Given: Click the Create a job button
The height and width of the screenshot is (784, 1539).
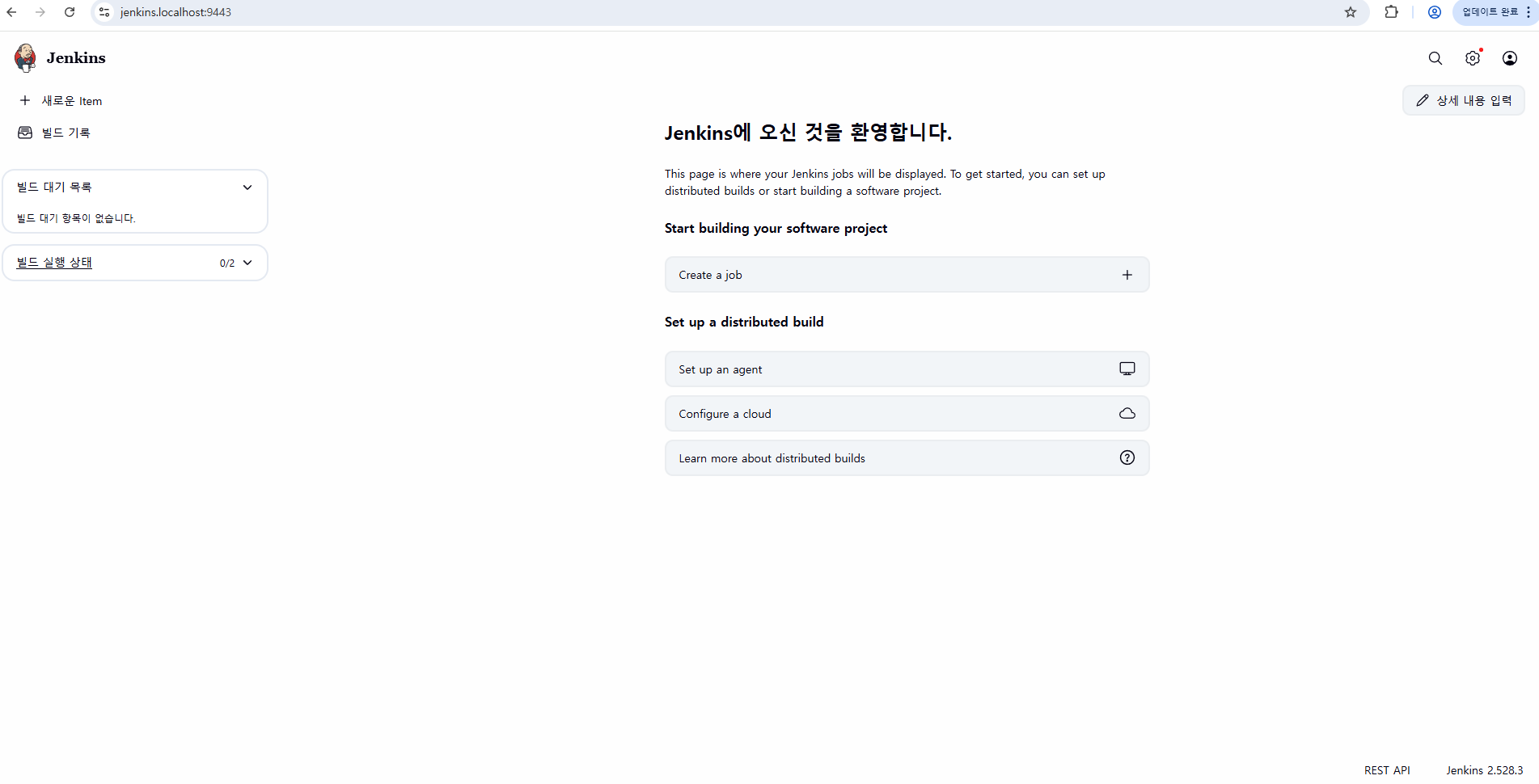Looking at the screenshot, I should 907,275.
